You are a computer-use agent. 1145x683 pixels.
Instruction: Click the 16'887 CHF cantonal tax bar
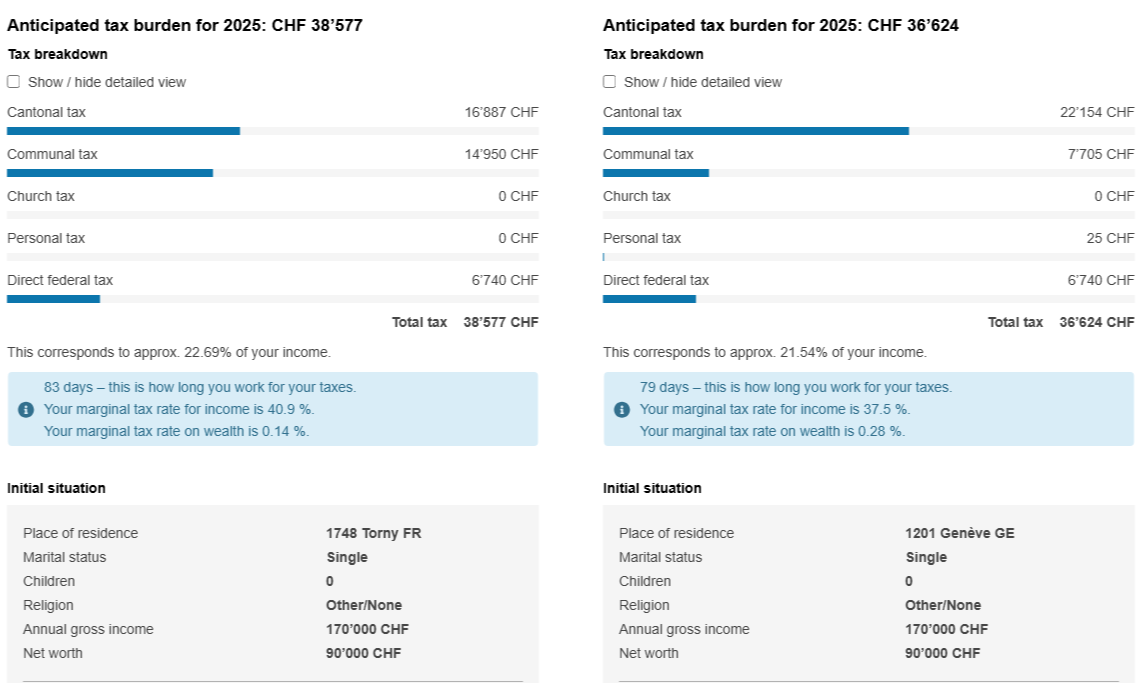click(123, 131)
